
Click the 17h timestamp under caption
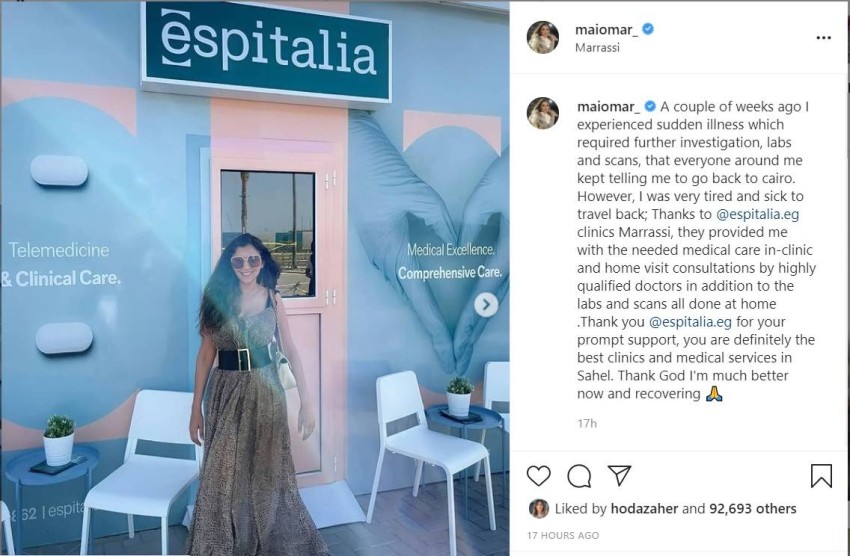[587, 423]
